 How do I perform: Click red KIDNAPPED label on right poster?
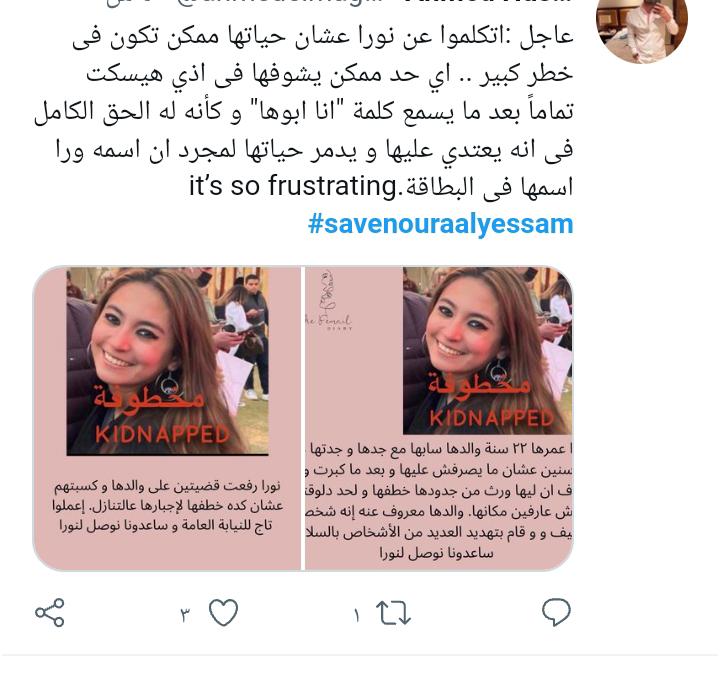[x=491, y=418]
